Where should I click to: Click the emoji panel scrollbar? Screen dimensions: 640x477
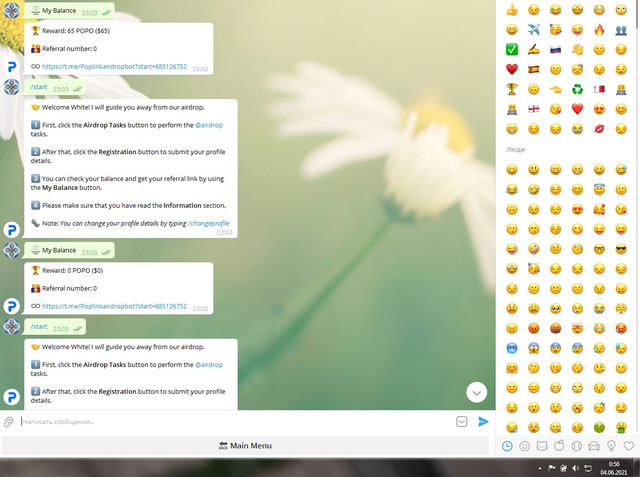coord(637,14)
